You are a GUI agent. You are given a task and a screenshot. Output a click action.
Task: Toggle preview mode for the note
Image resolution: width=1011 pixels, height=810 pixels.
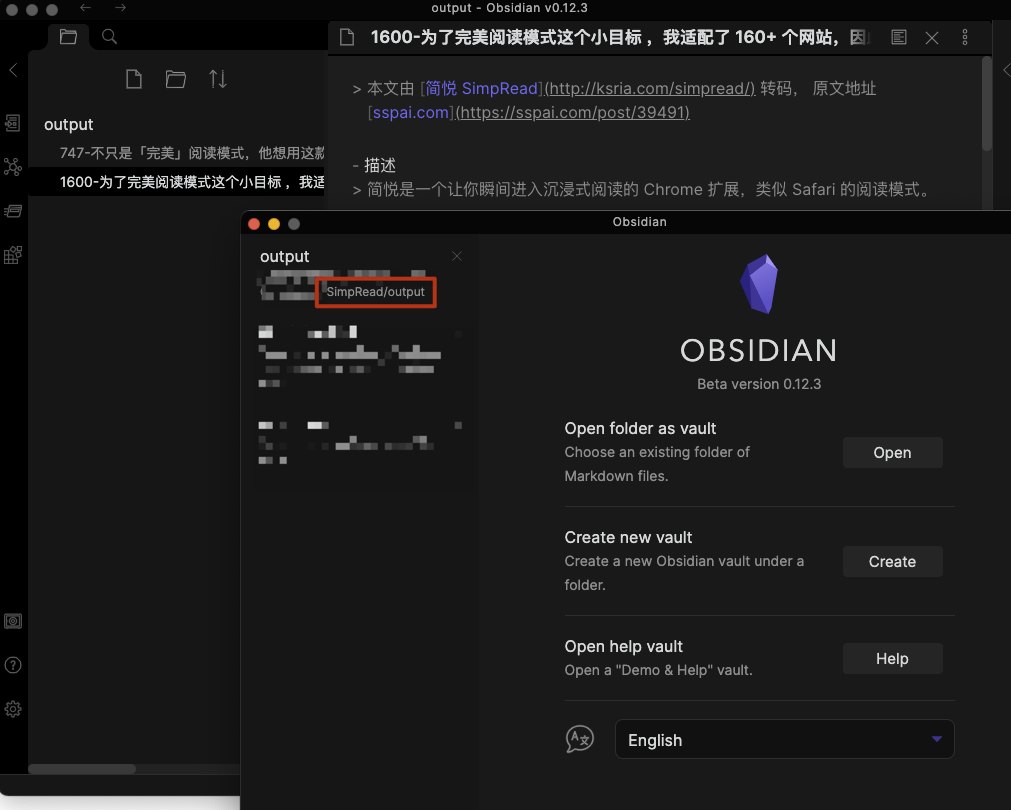[x=899, y=37]
